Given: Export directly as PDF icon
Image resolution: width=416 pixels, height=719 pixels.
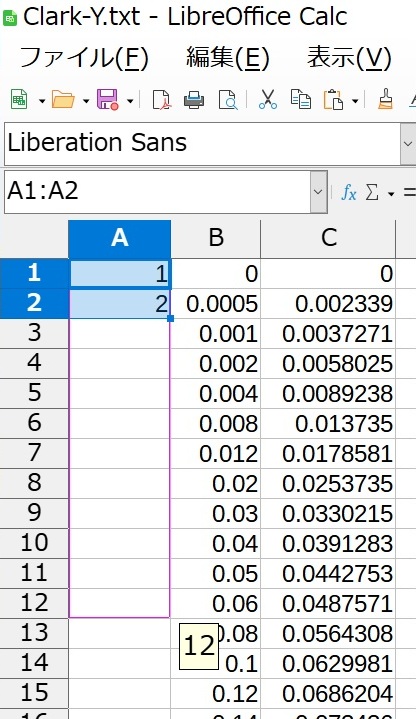Looking at the screenshot, I should coord(161,99).
